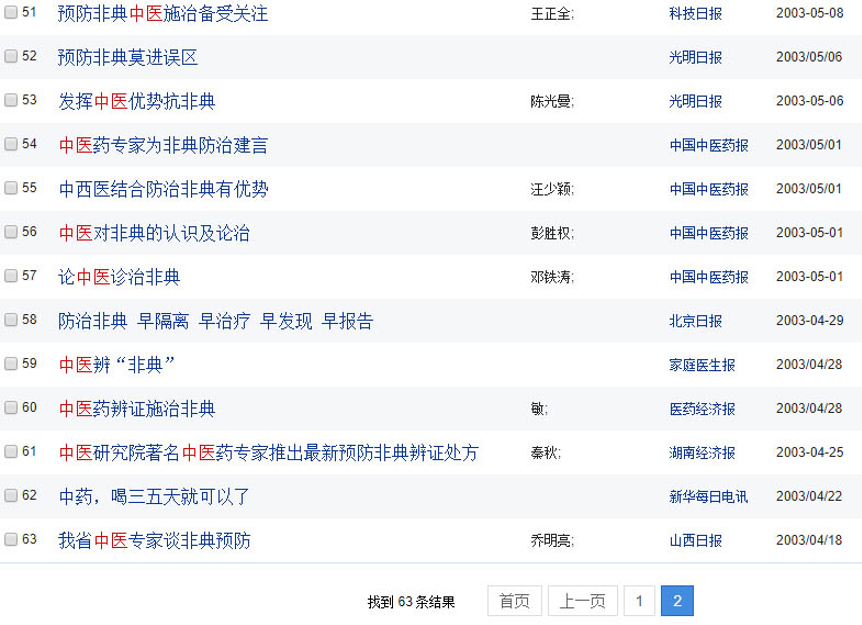Jump to page 1 of results
862x625 pixels.
(x=639, y=601)
